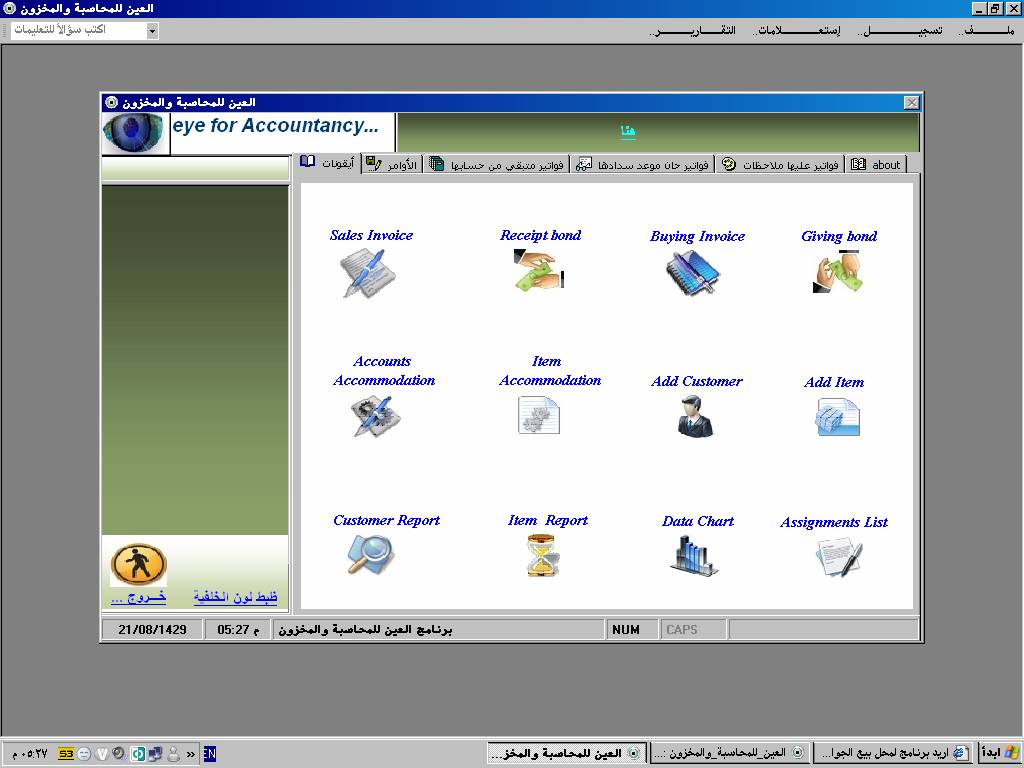Click the Customer Report label

386,520
